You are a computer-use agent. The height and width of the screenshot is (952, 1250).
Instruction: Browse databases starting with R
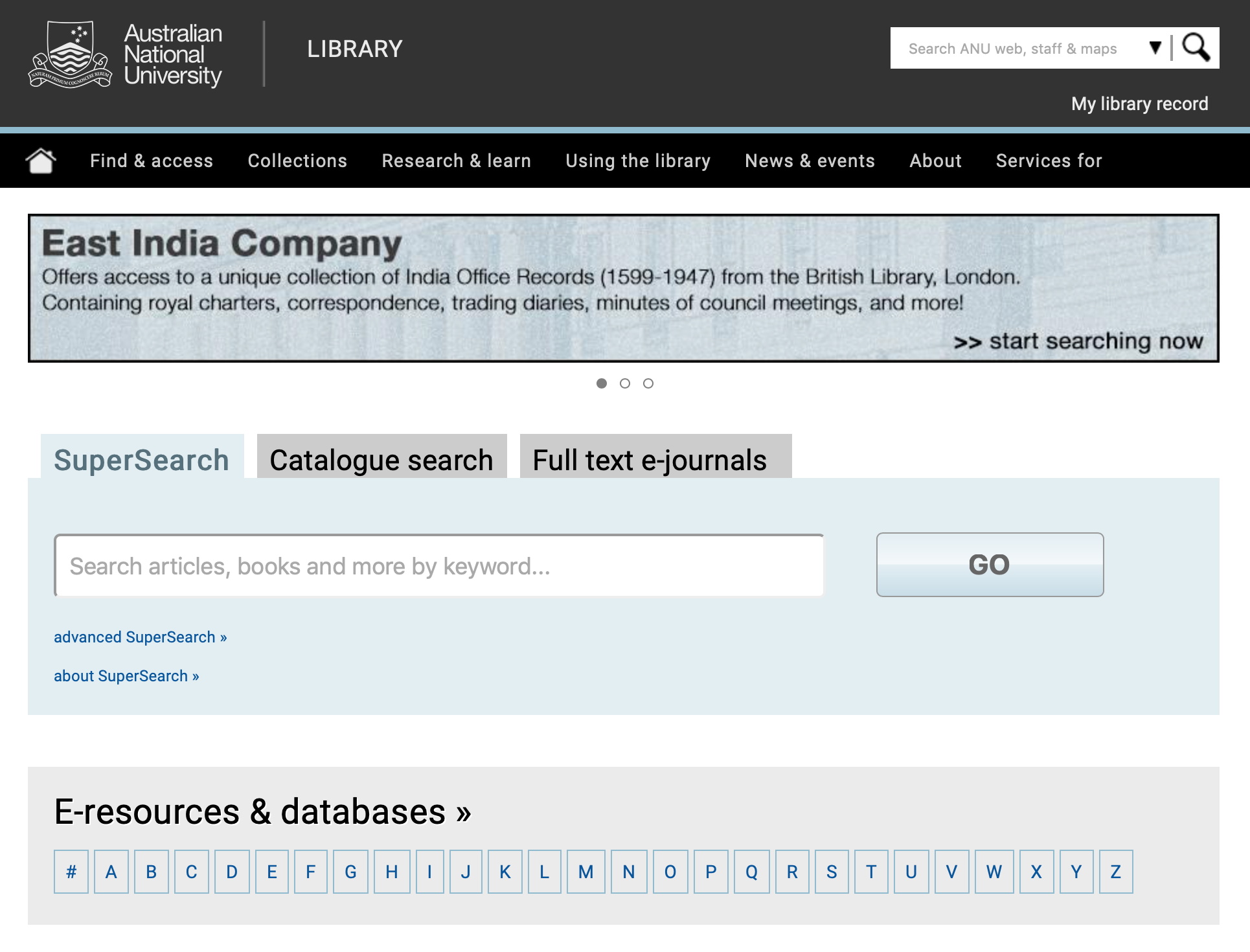tap(792, 872)
